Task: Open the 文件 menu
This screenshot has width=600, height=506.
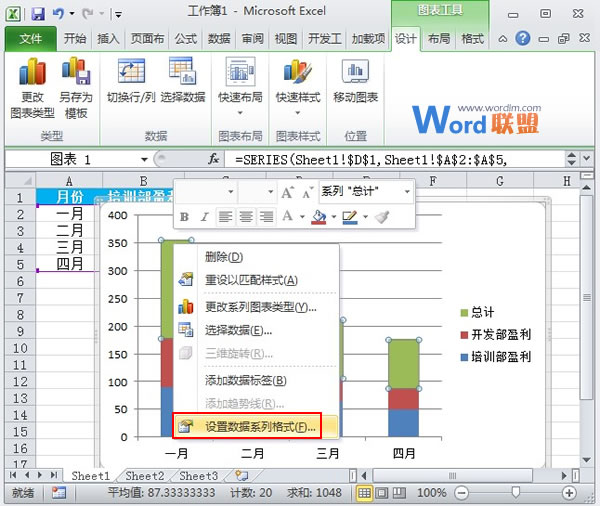Action: click(x=30, y=39)
